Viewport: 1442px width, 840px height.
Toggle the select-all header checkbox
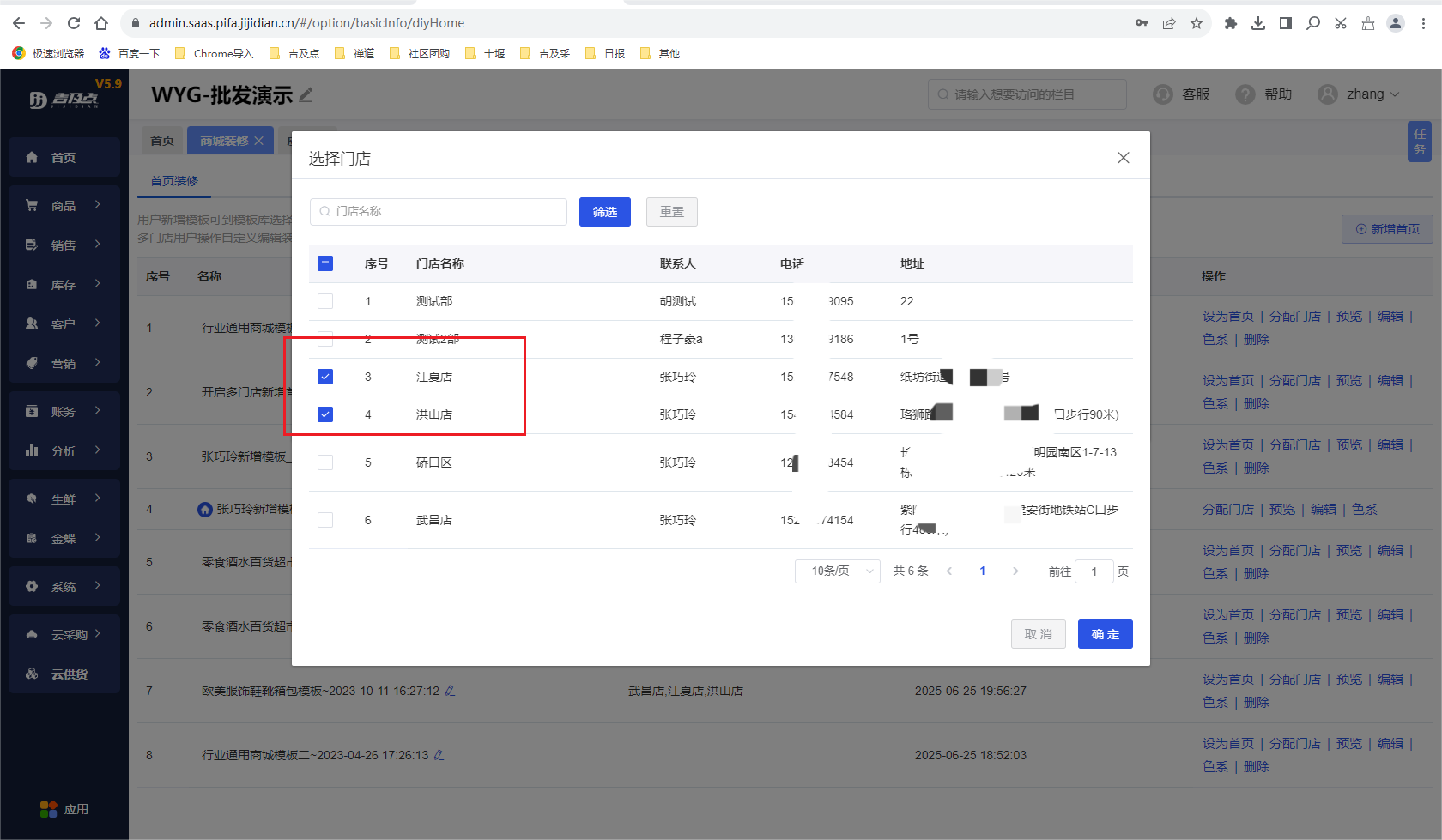(325, 263)
